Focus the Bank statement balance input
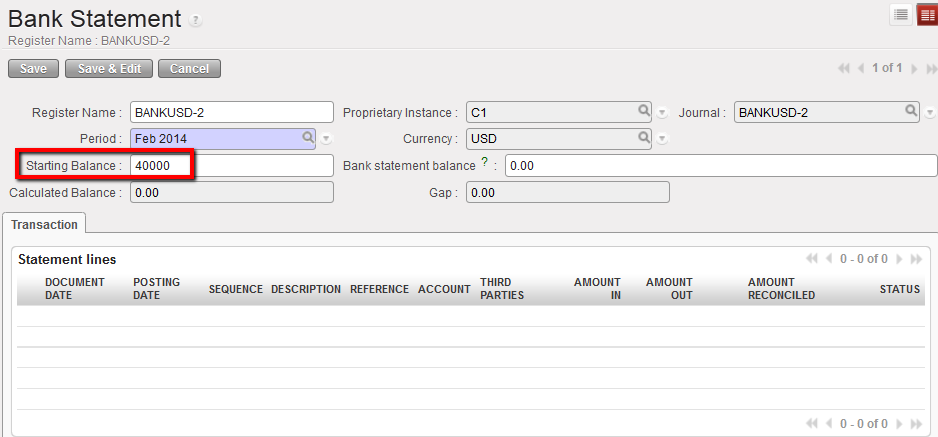 tap(720, 165)
